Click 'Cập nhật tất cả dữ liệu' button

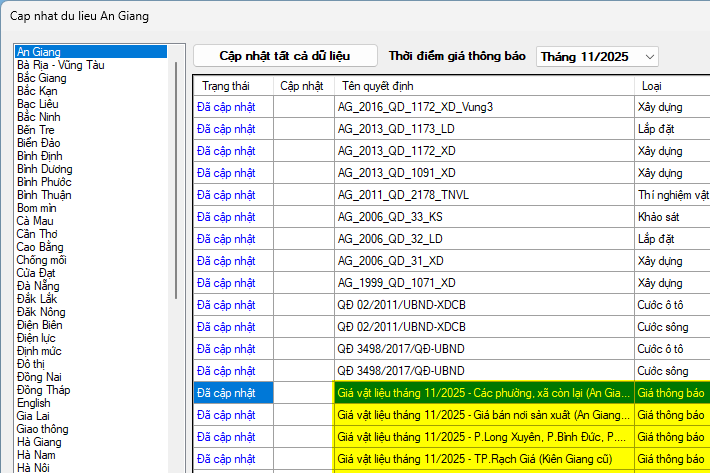285,56
